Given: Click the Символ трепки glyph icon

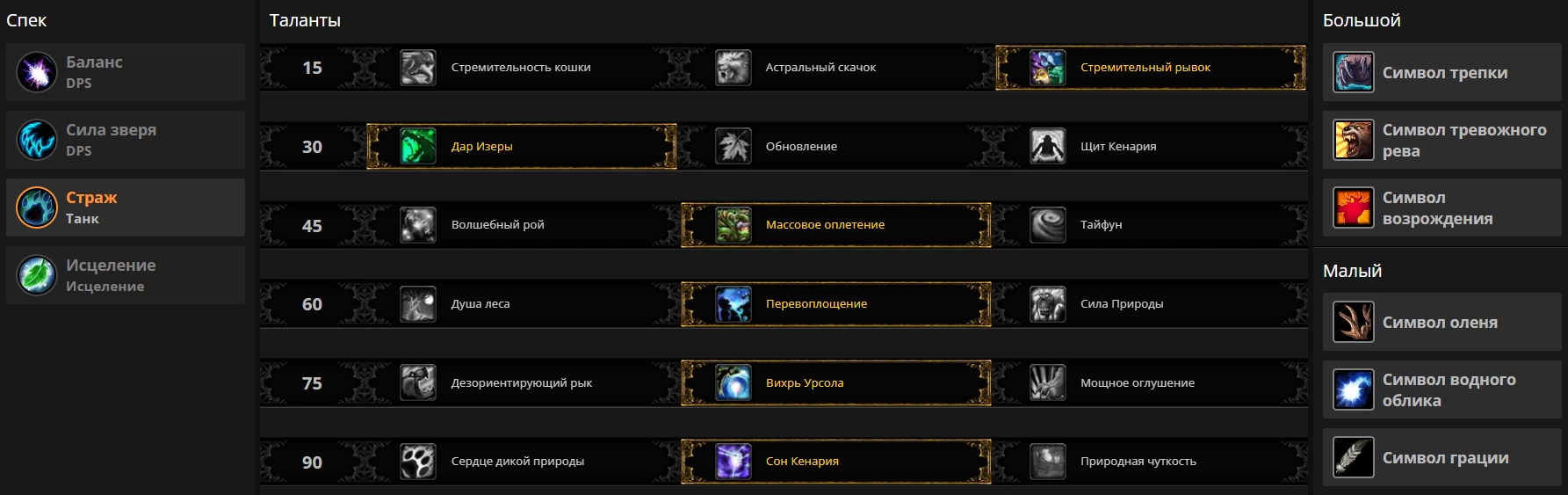Looking at the screenshot, I should [1353, 73].
